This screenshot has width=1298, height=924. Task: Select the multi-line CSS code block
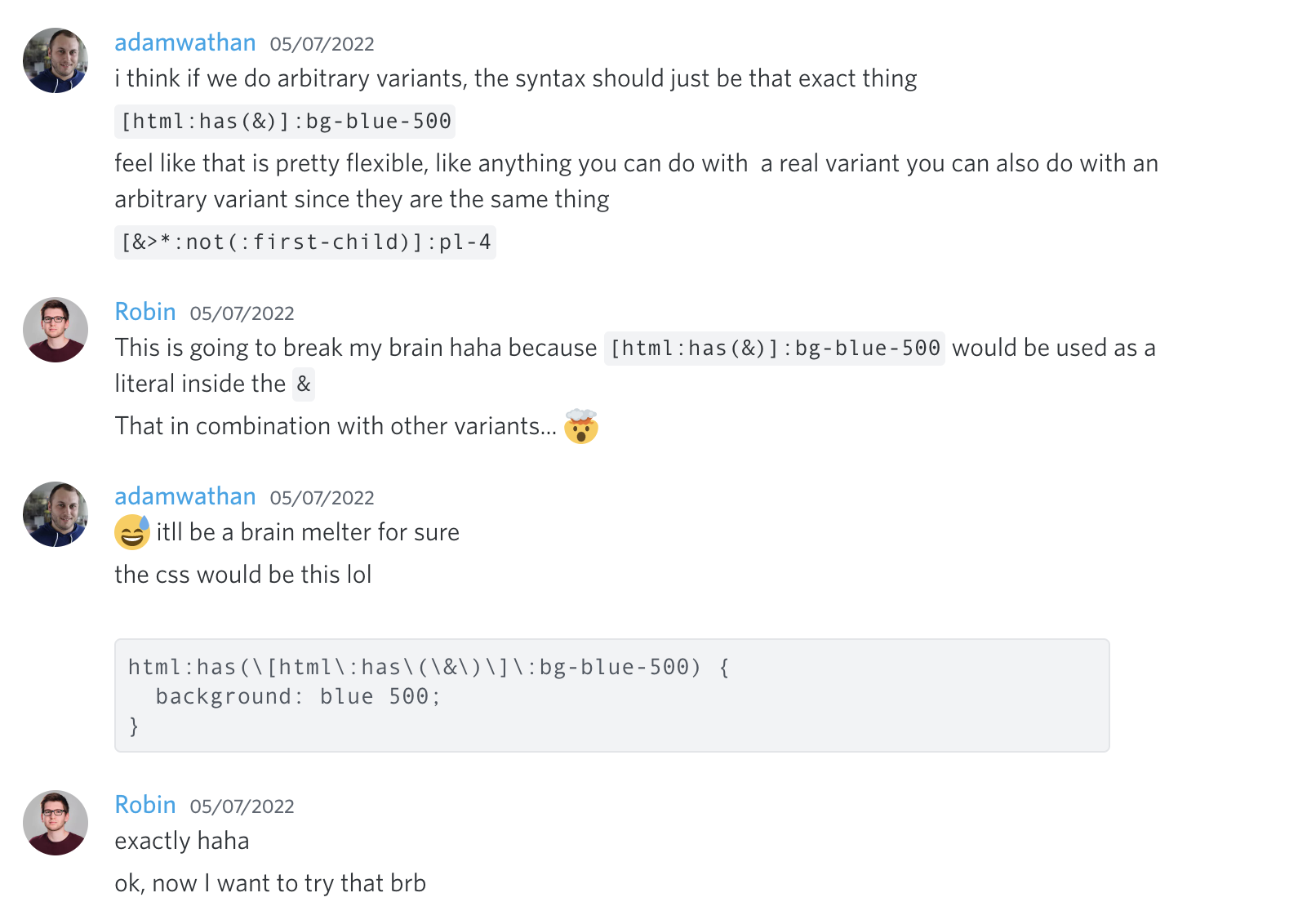click(x=612, y=695)
